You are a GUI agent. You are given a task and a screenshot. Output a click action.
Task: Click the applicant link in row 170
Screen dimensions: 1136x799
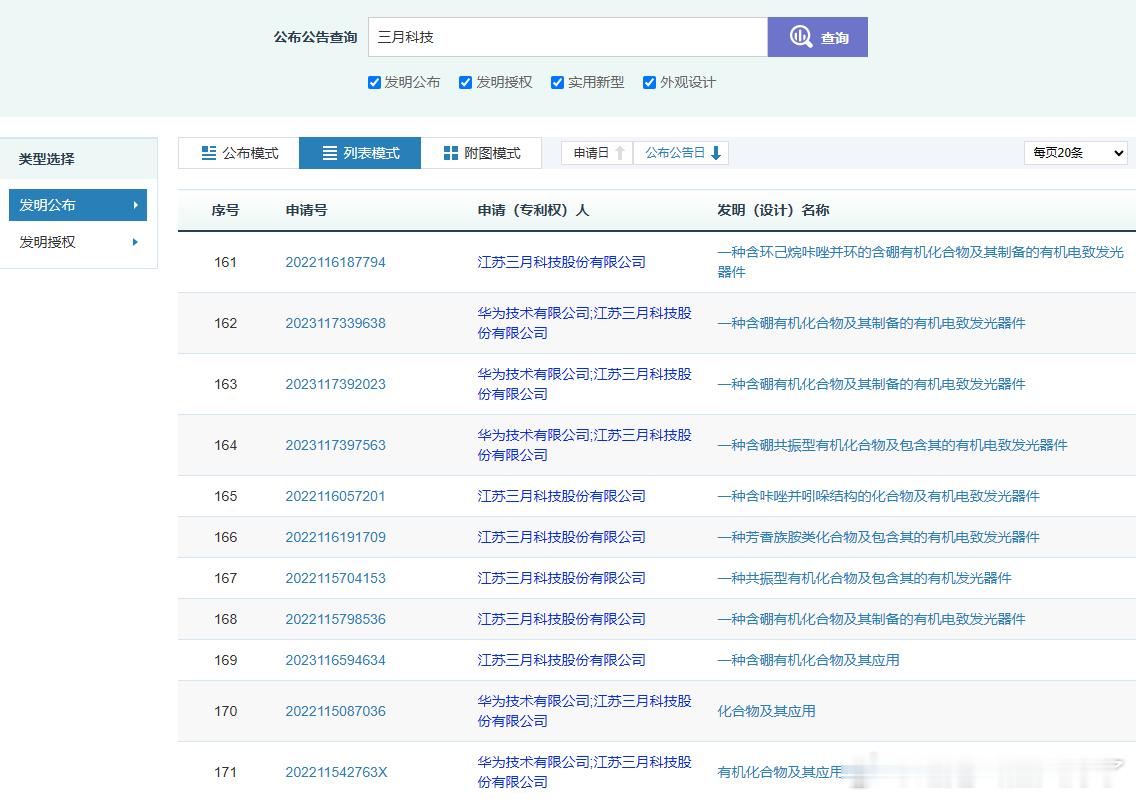pos(585,711)
